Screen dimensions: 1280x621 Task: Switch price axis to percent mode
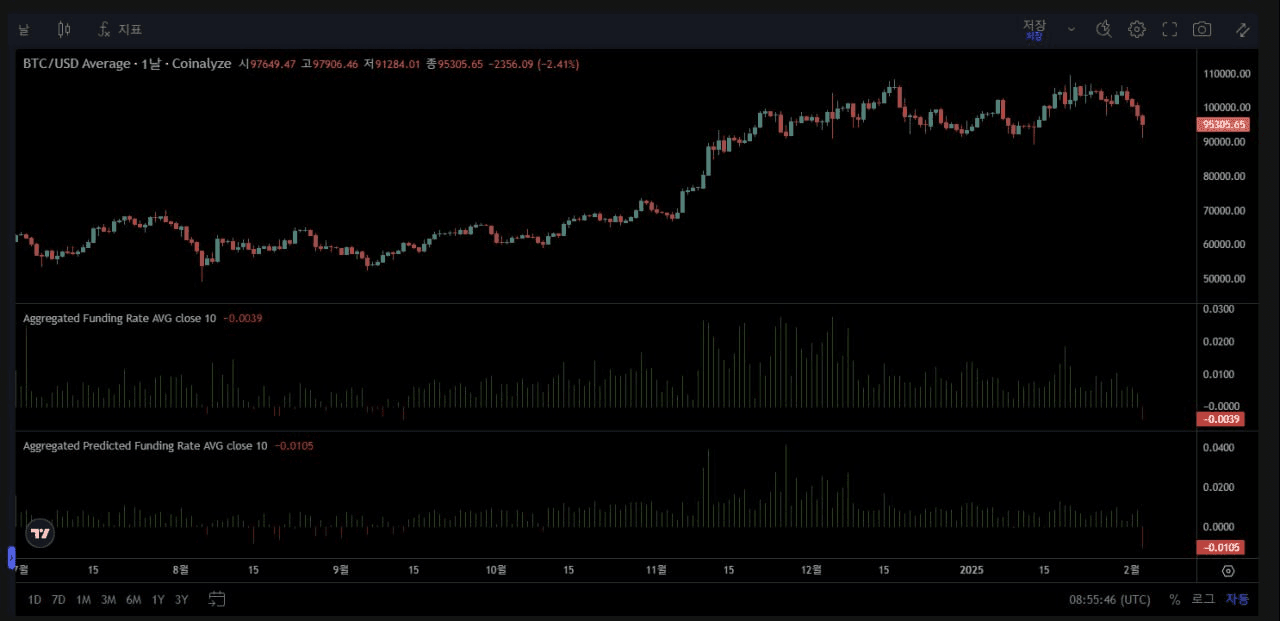[x=1175, y=599]
